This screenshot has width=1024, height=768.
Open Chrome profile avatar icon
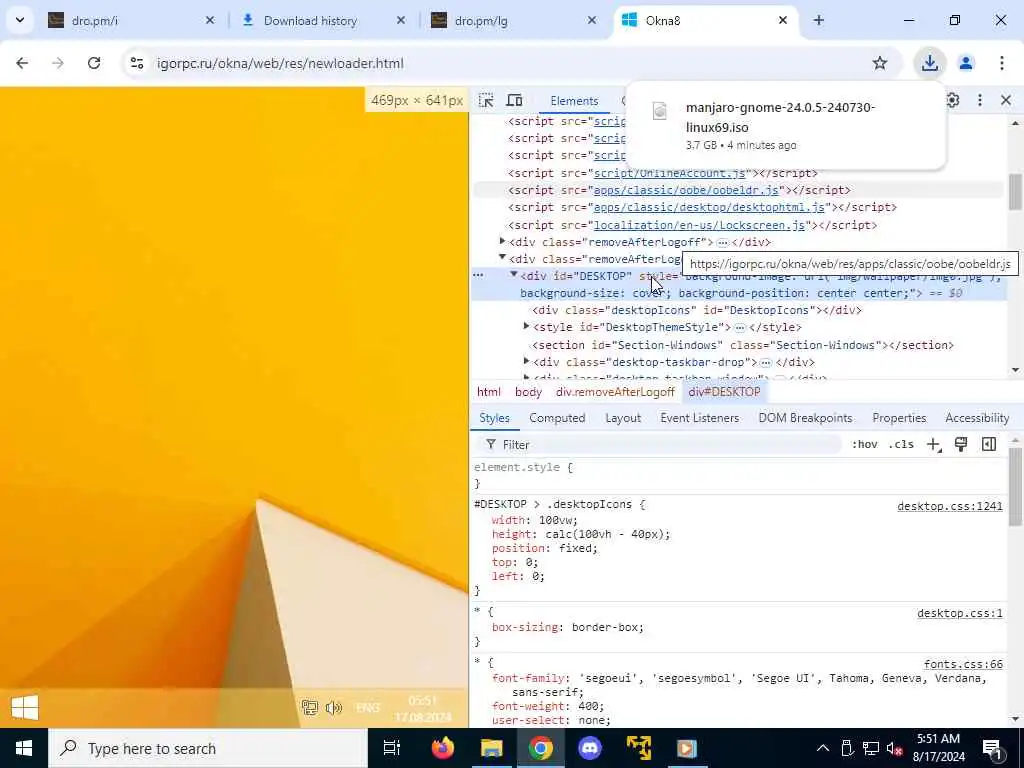tap(966, 63)
